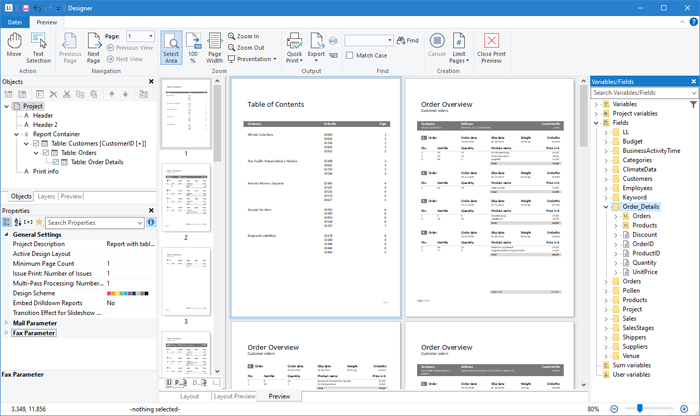The height and width of the screenshot is (416, 700).
Task: Collapse the Order_Details fields folder
Action: tap(606, 207)
